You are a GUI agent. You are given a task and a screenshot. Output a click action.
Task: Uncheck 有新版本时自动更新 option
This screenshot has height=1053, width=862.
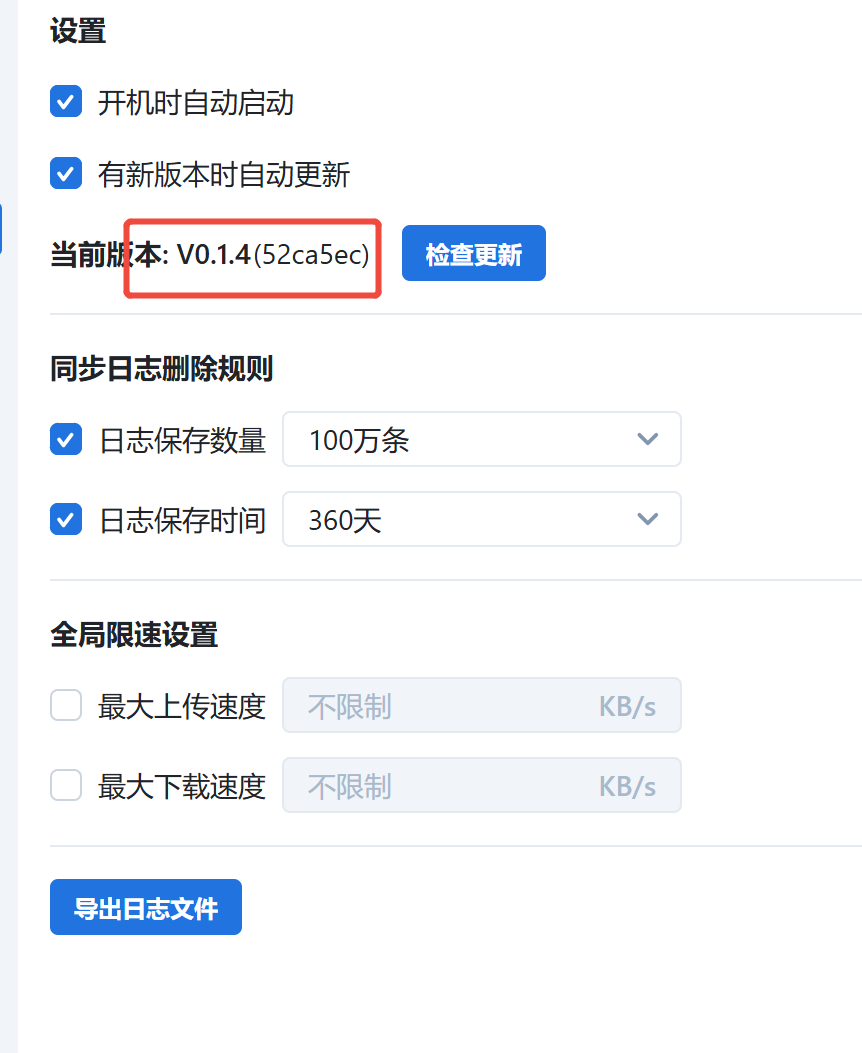pyautogui.click(x=66, y=174)
